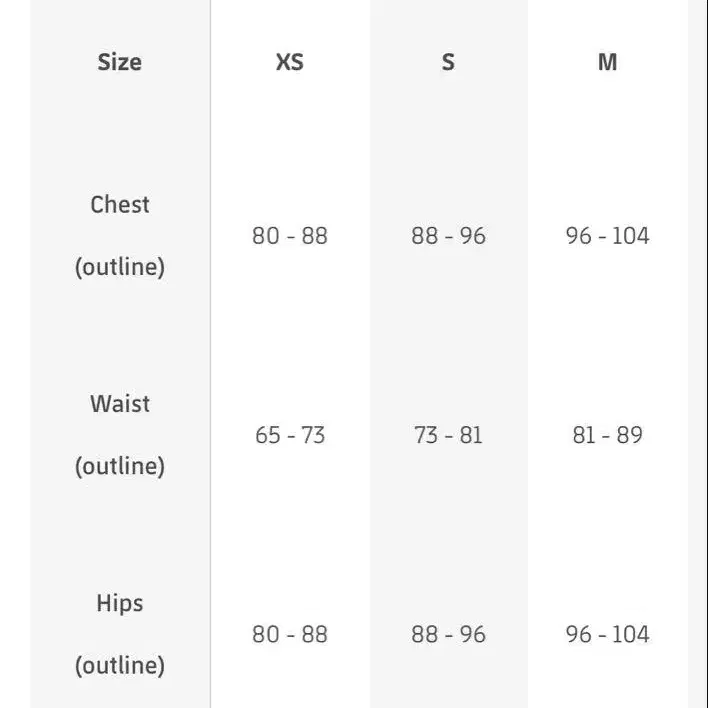Select XS waist value 65 - 73
This screenshot has width=708, height=708.
point(290,435)
